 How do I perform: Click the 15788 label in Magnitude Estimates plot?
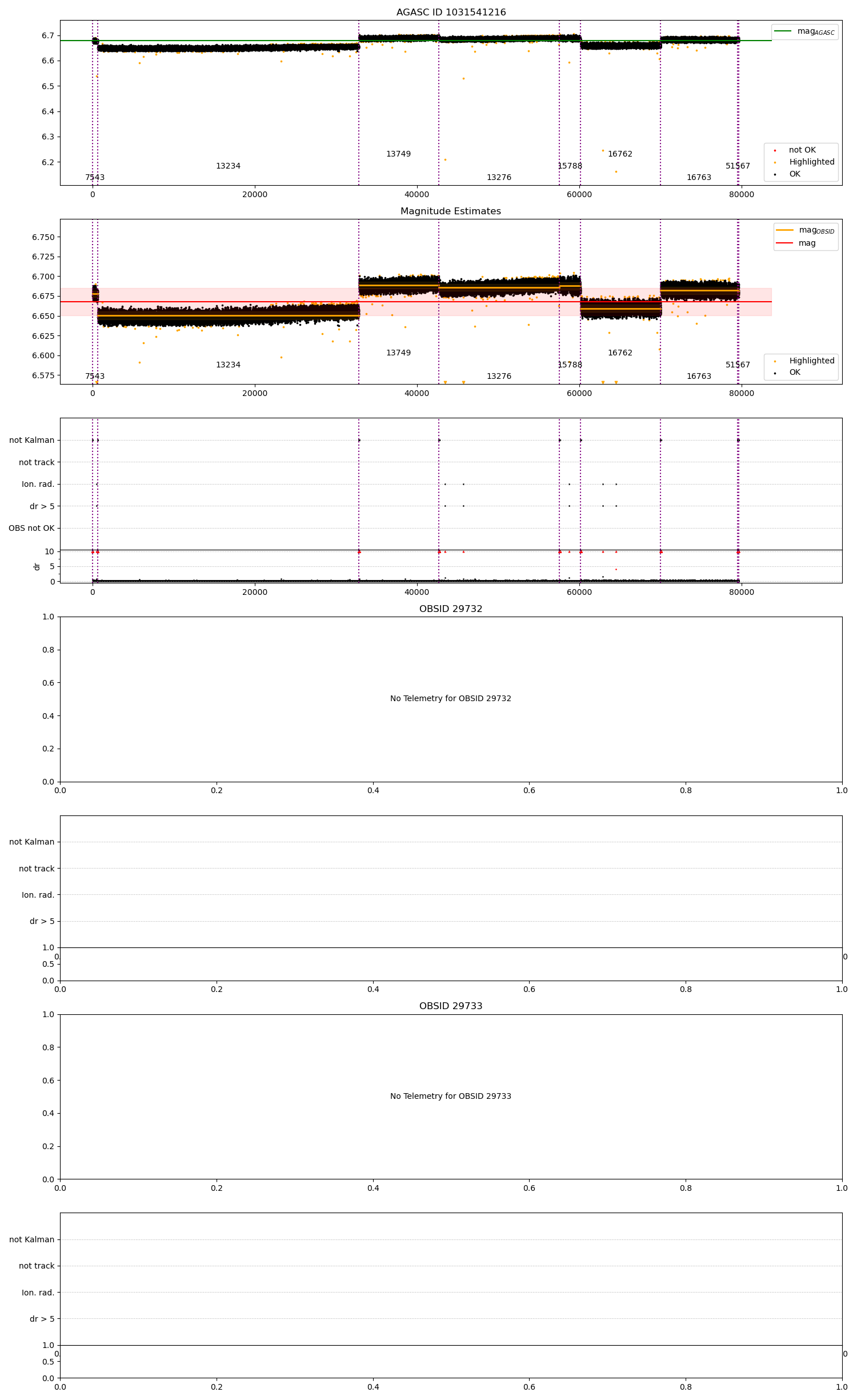[x=570, y=365]
